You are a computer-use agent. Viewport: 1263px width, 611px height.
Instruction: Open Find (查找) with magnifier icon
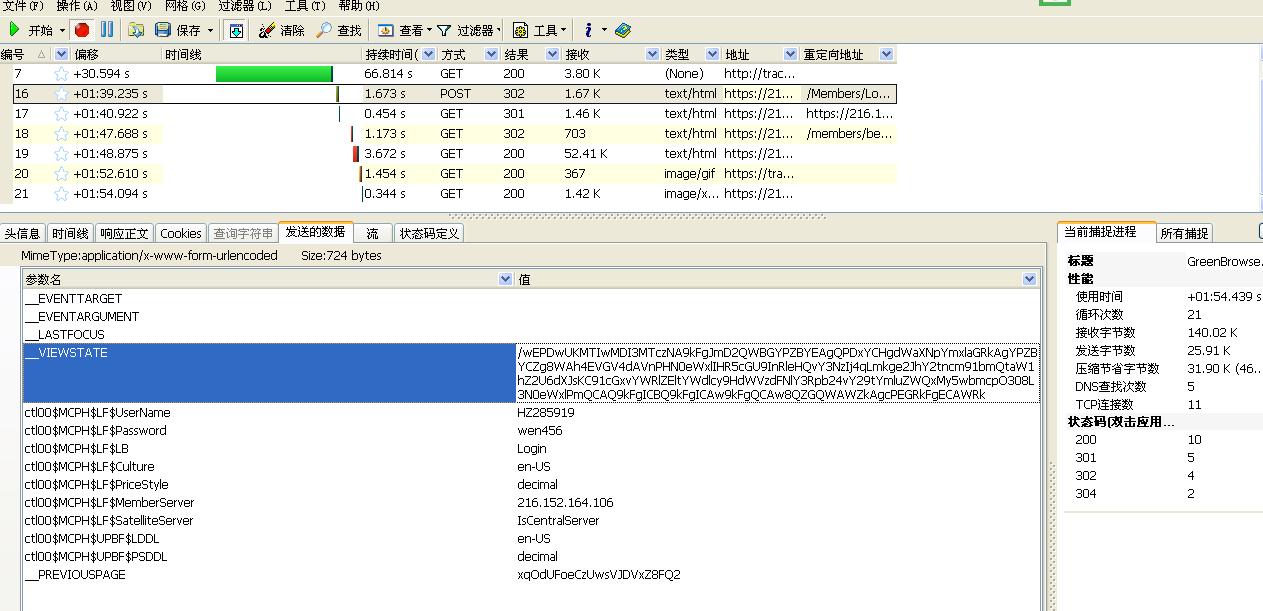pos(324,30)
